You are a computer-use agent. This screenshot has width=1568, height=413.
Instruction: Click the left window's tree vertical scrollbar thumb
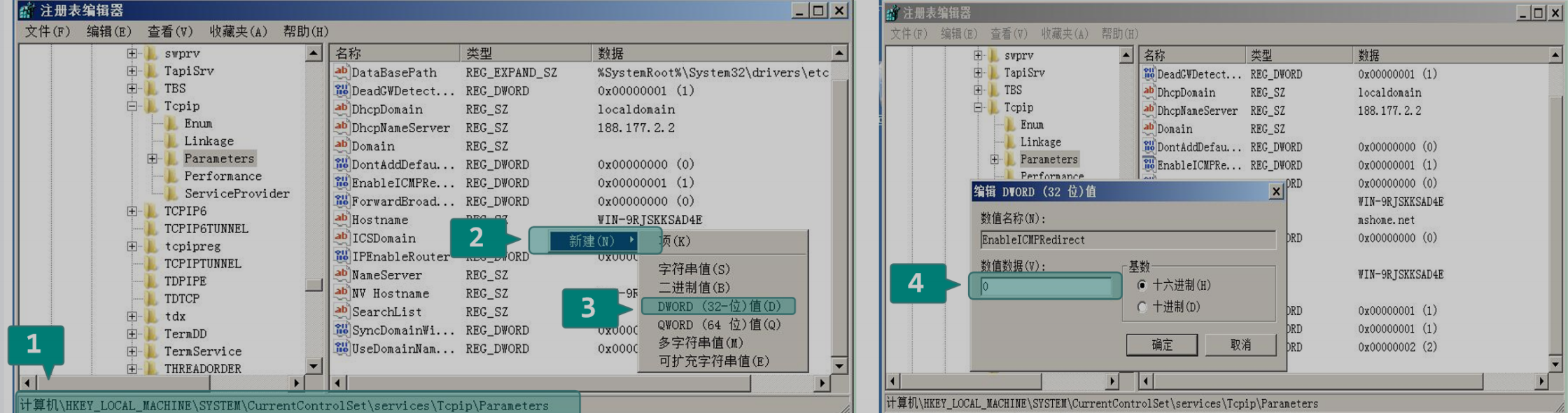tap(314, 284)
